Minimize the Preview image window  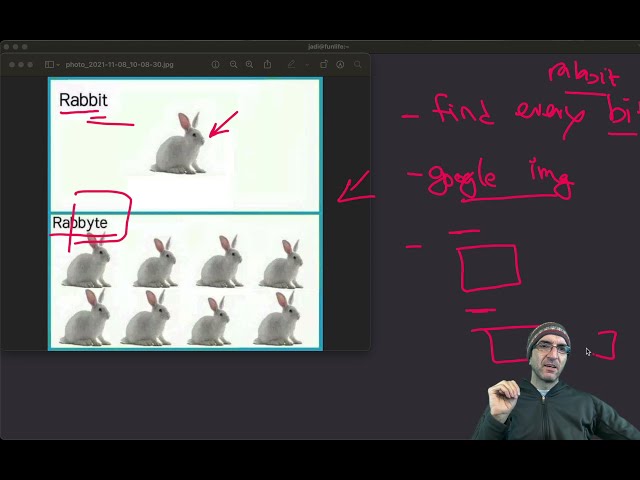21,64
